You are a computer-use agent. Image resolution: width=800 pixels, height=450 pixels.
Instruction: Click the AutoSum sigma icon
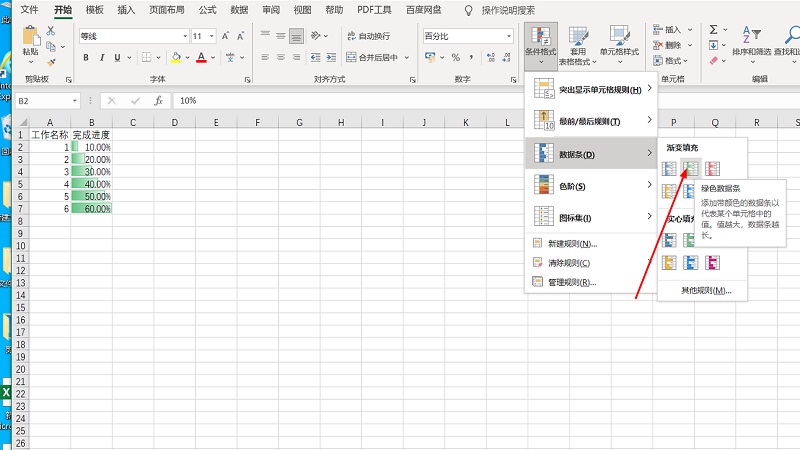pyautogui.click(x=714, y=30)
